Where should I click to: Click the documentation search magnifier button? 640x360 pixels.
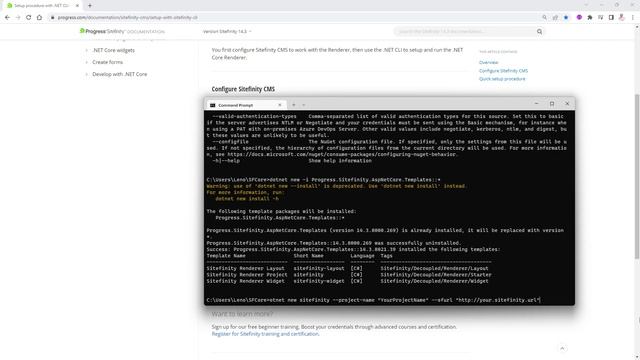[x=539, y=31]
